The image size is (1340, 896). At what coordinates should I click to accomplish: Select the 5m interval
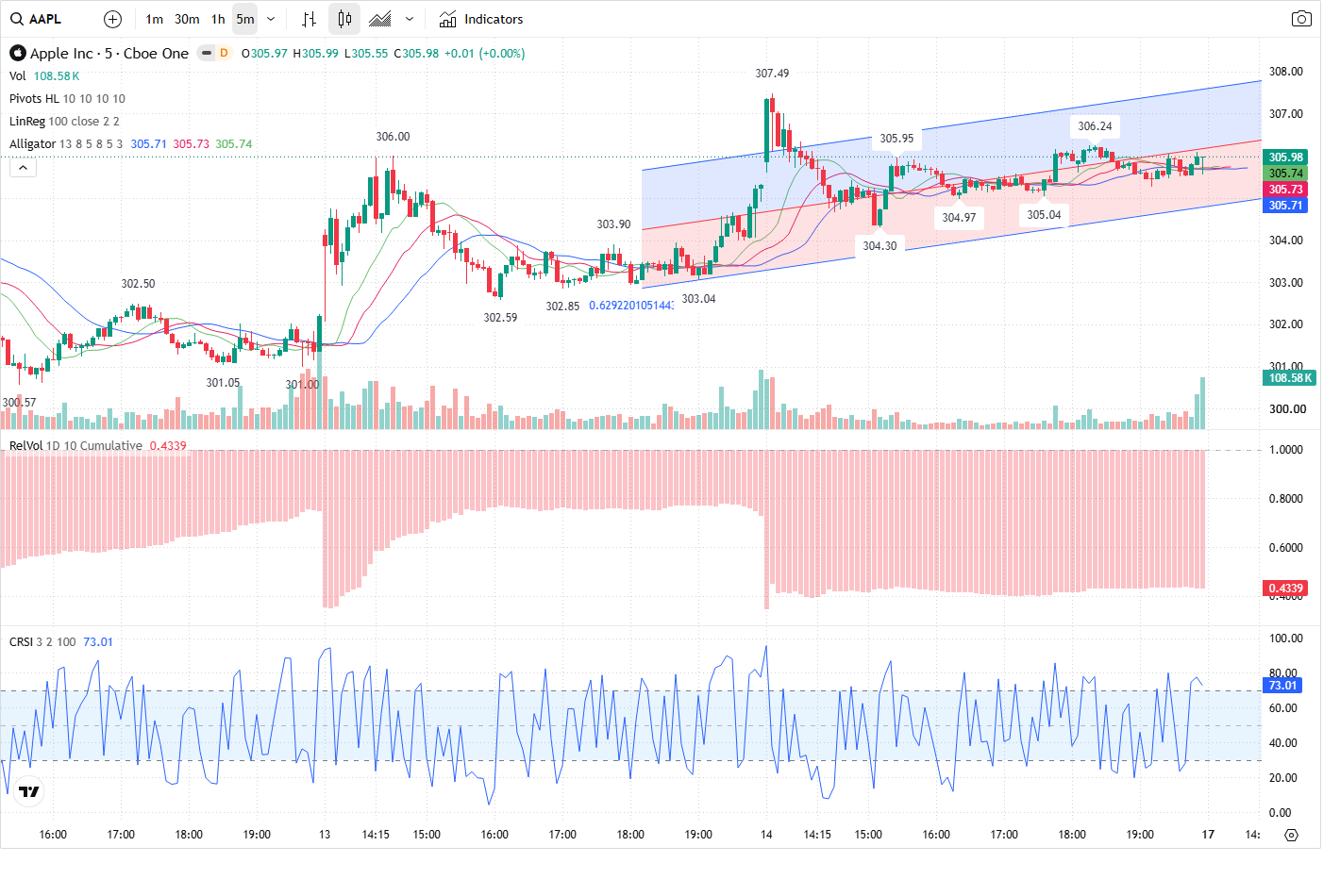(245, 19)
